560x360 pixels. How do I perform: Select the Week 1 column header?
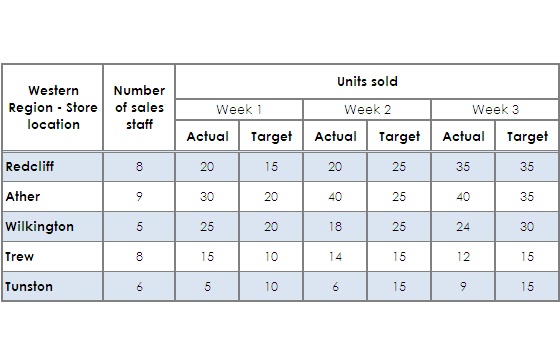[239, 110]
